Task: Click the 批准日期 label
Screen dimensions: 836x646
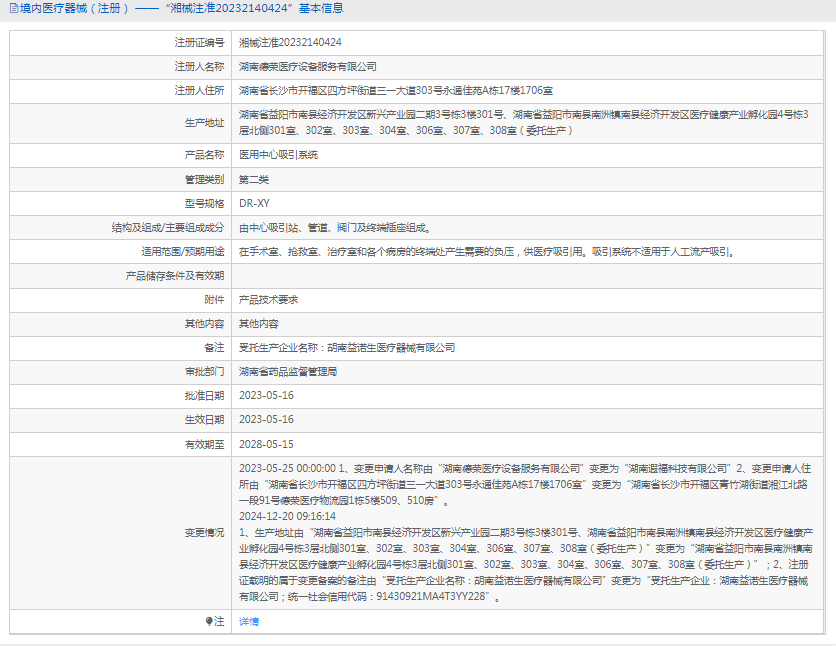Action: click(x=205, y=395)
